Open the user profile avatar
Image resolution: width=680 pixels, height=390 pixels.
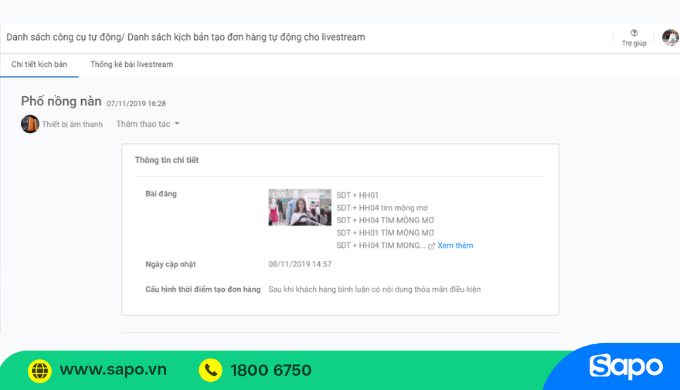670,38
